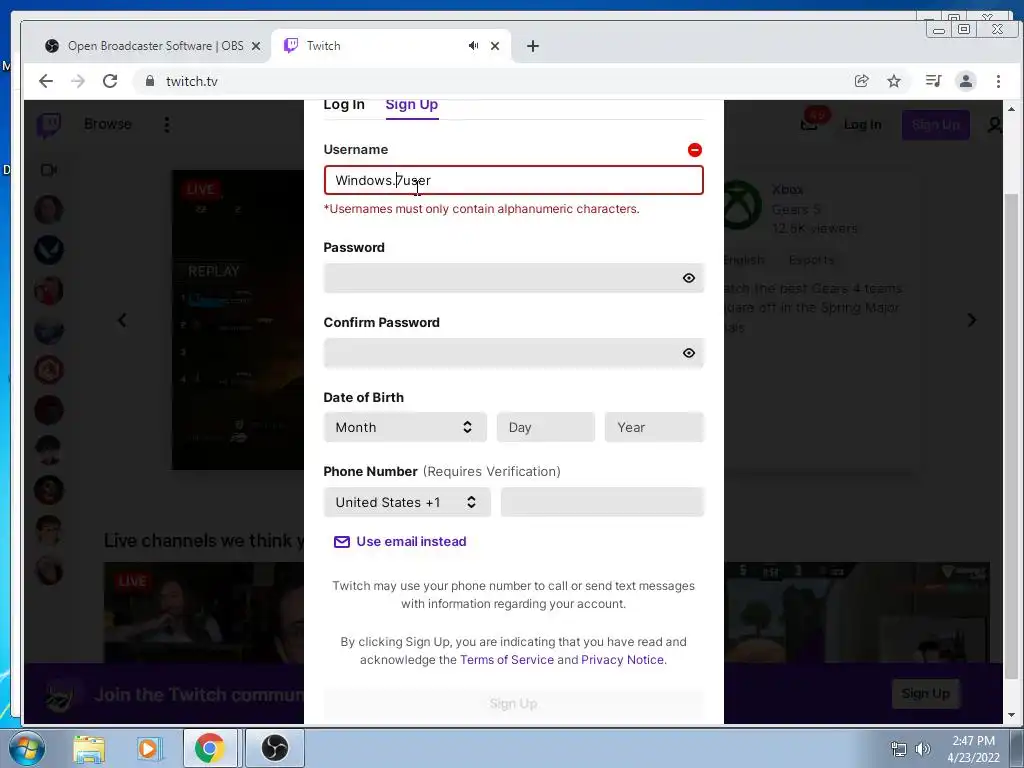Click in the Username input field
The height and width of the screenshot is (768, 1024).
pos(513,180)
